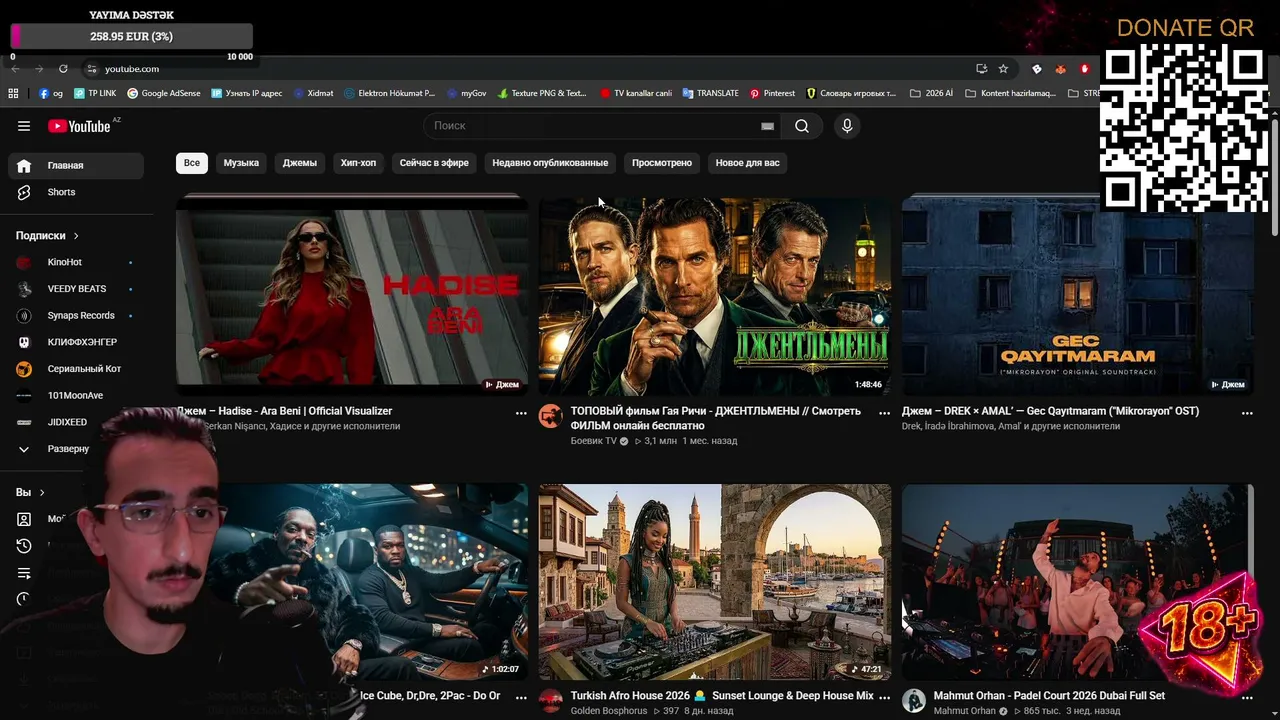Click the Watch later icon in the sidebar
The width and height of the screenshot is (1280, 720).
pyautogui.click(x=24, y=599)
